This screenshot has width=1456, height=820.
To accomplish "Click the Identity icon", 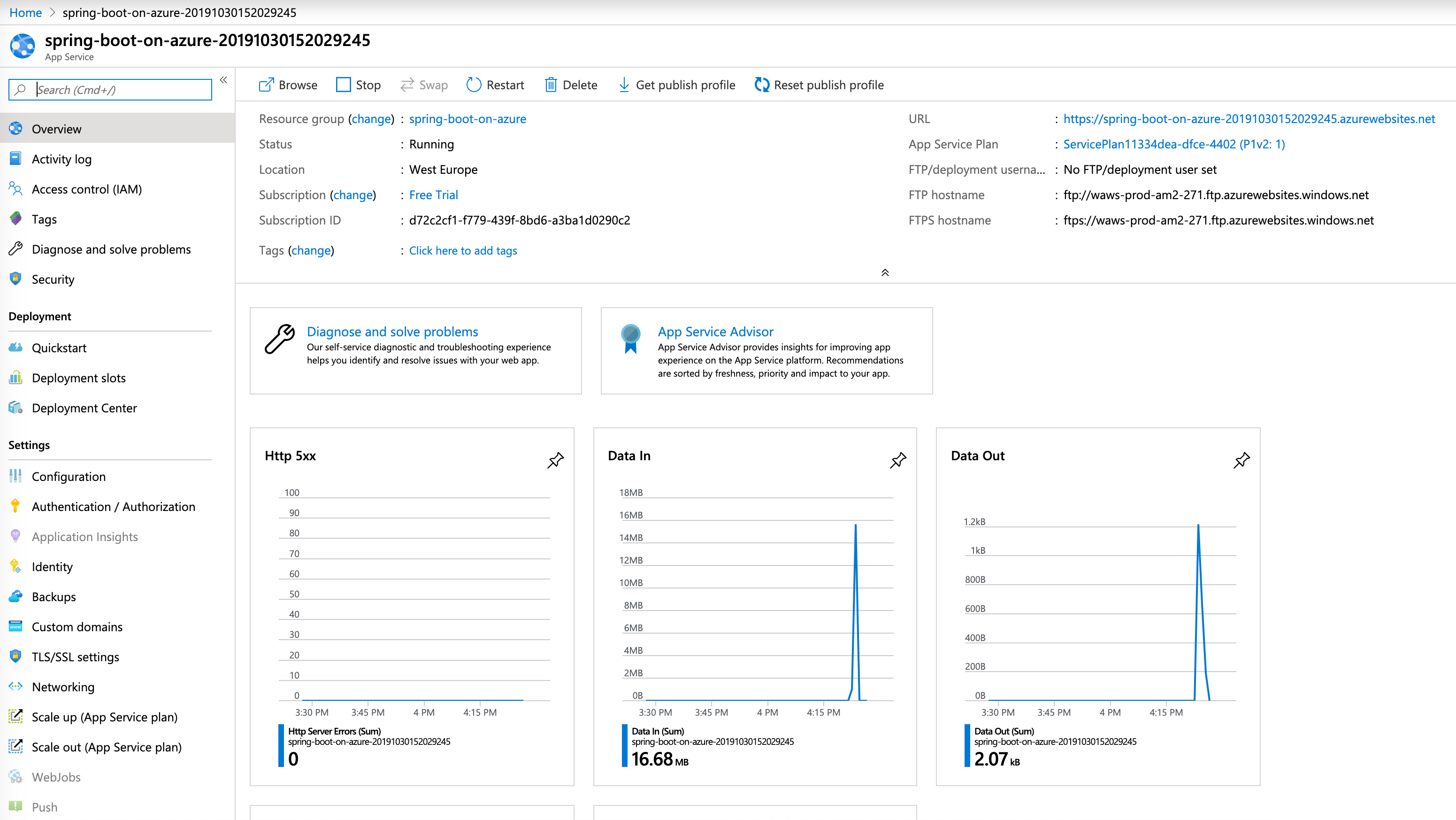I will tap(16, 566).
